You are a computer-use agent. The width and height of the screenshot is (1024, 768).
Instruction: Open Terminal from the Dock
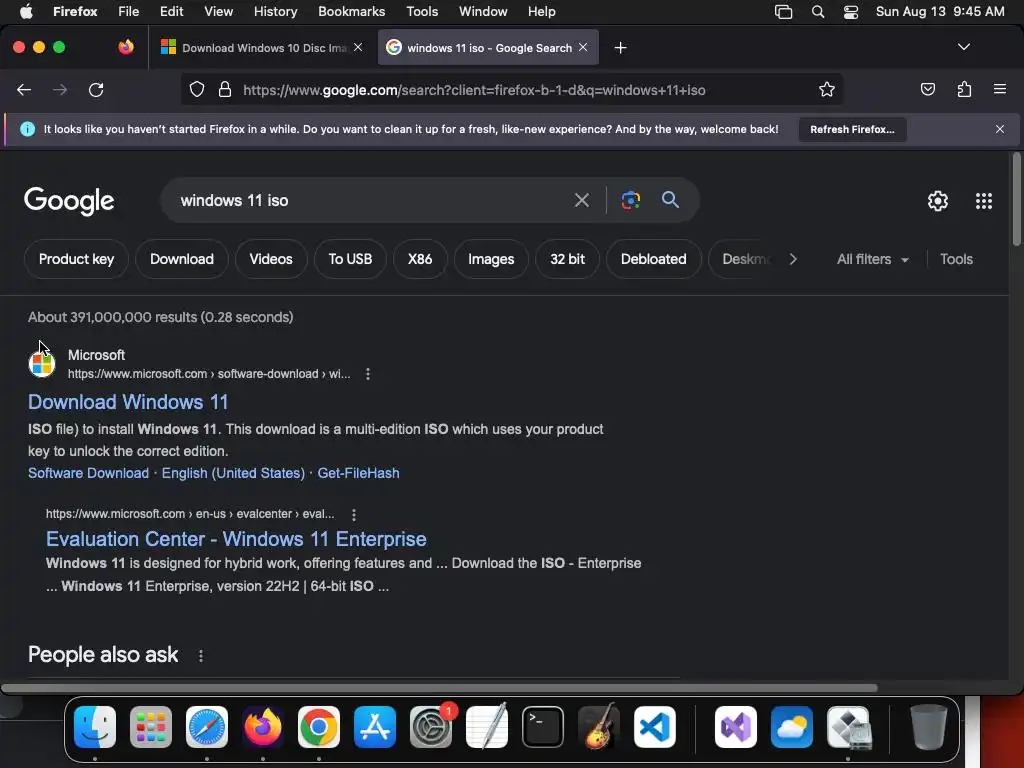tap(543, 727)
